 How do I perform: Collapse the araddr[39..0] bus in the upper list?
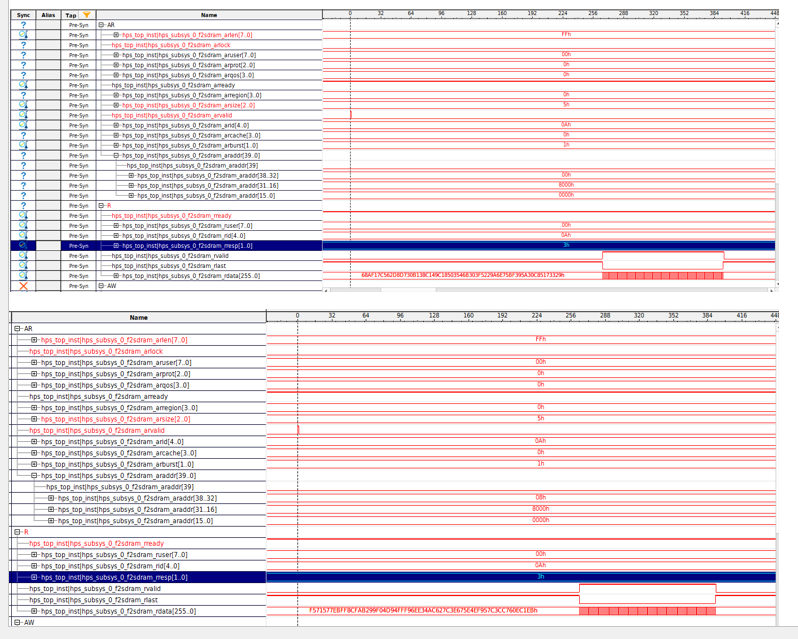coord(116,155)
